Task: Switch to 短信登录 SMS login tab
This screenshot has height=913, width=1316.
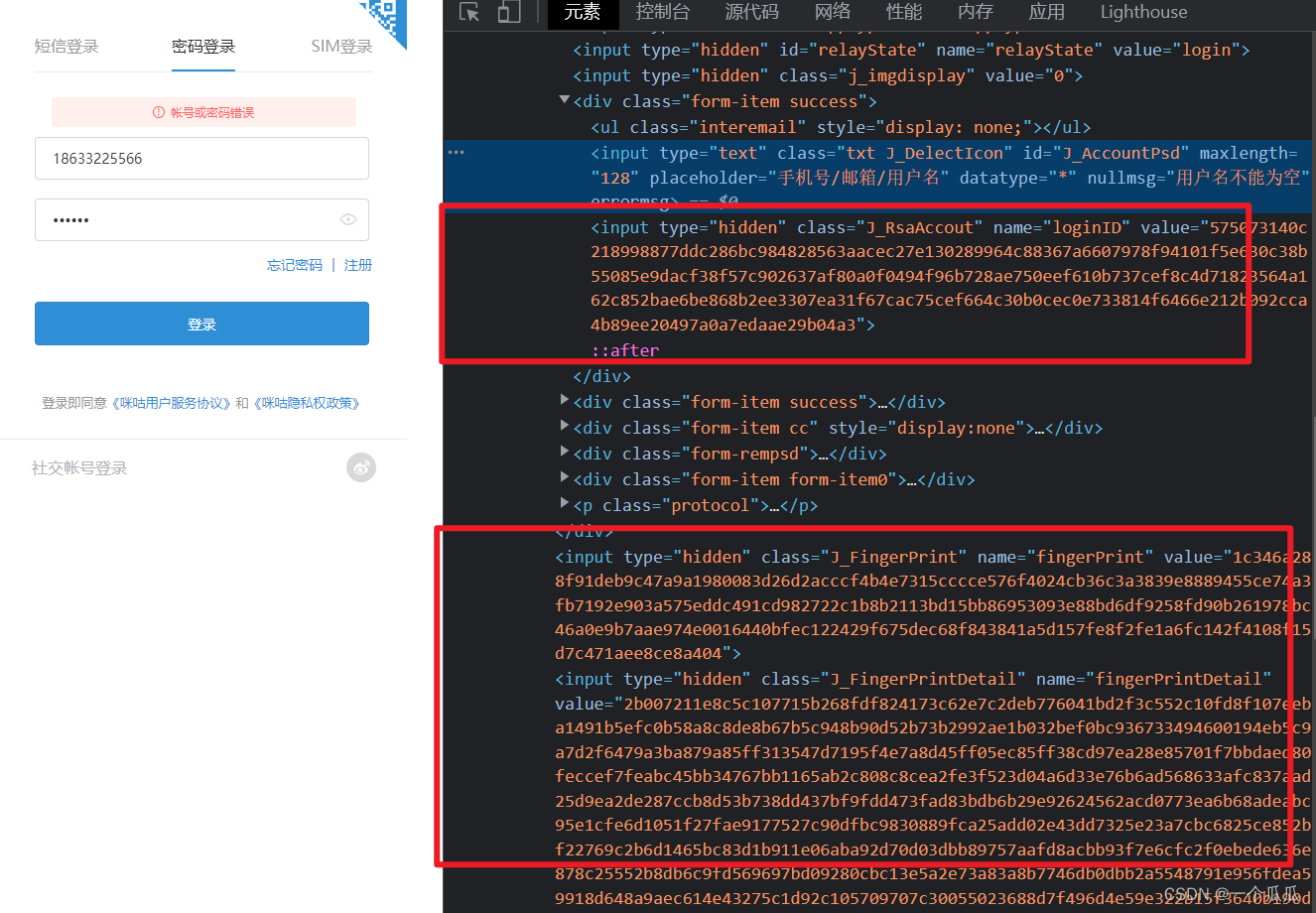Action: tap(66, 47)
